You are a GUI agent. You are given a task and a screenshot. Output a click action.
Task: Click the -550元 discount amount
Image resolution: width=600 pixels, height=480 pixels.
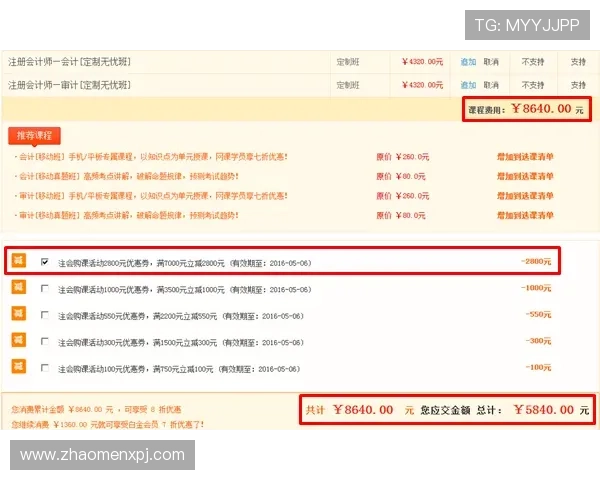click(x=538, y=314)
